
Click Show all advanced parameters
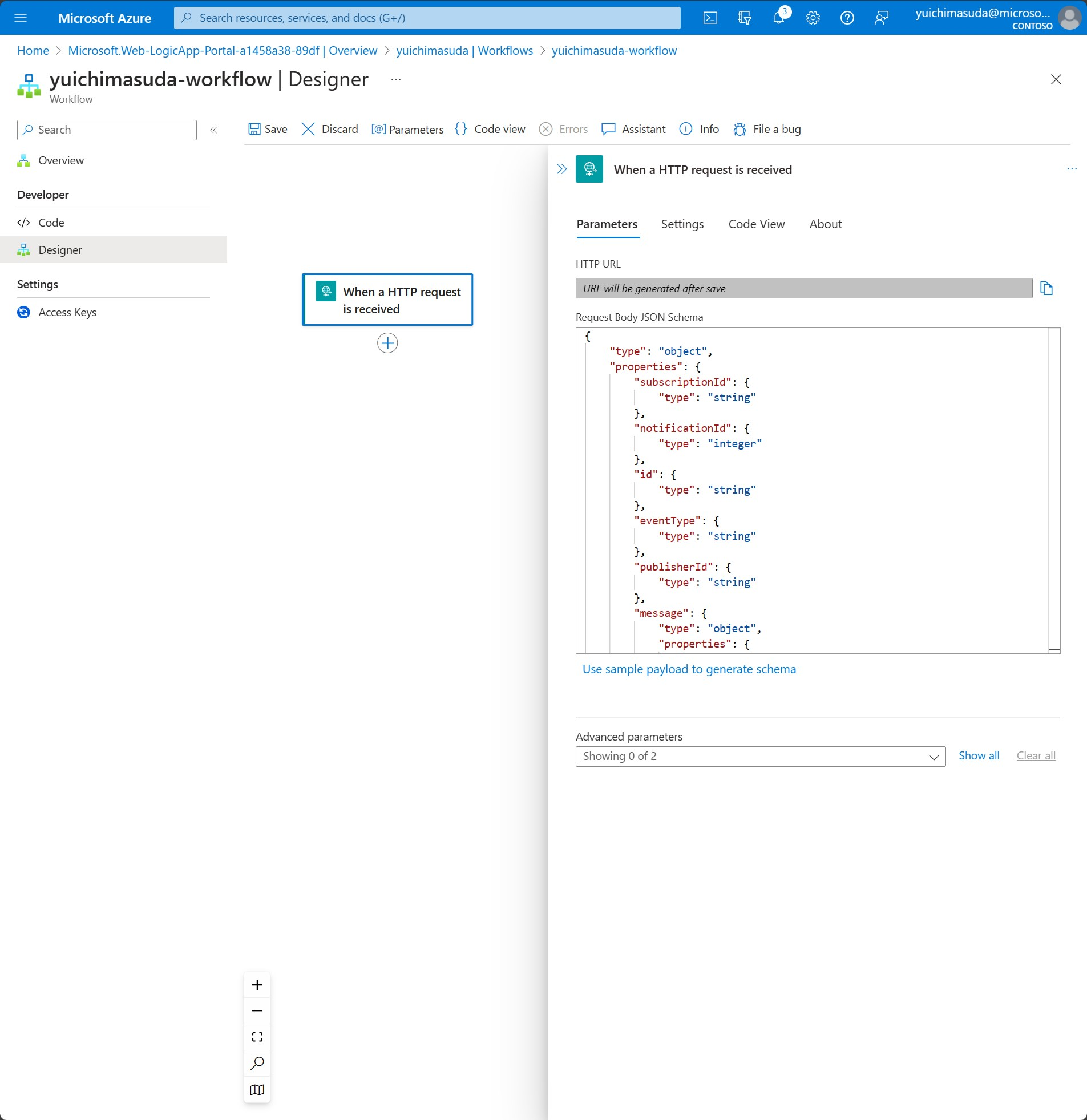point(979,755)
